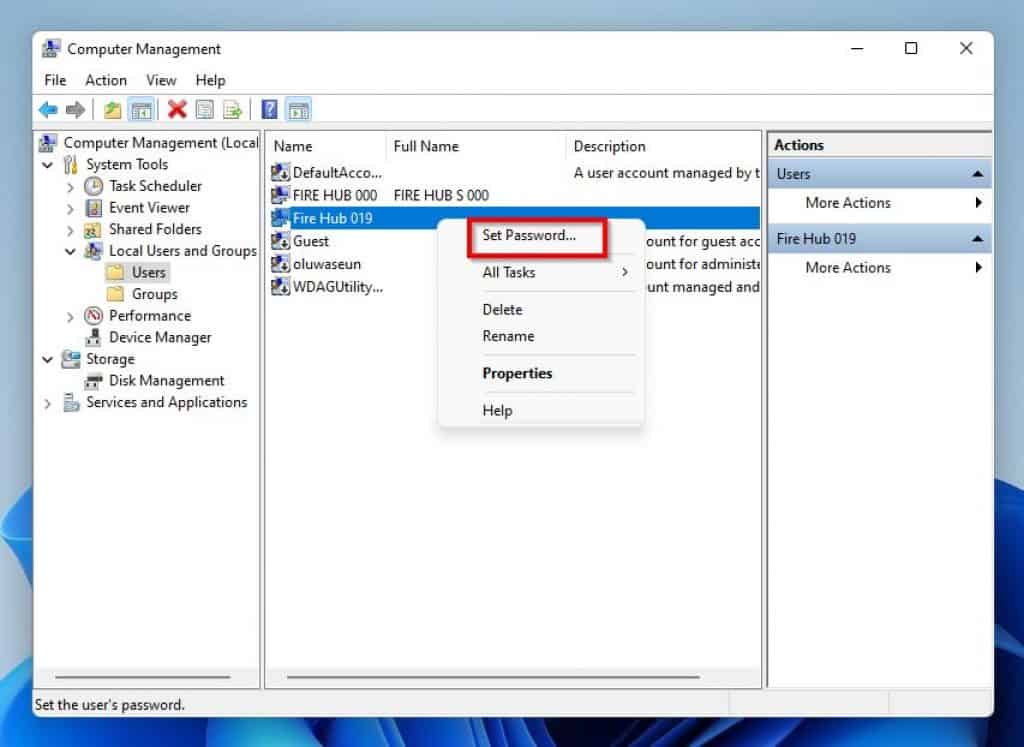Collapse the System Tools tree node
The image size is (1024, 747).
(48, 165)
